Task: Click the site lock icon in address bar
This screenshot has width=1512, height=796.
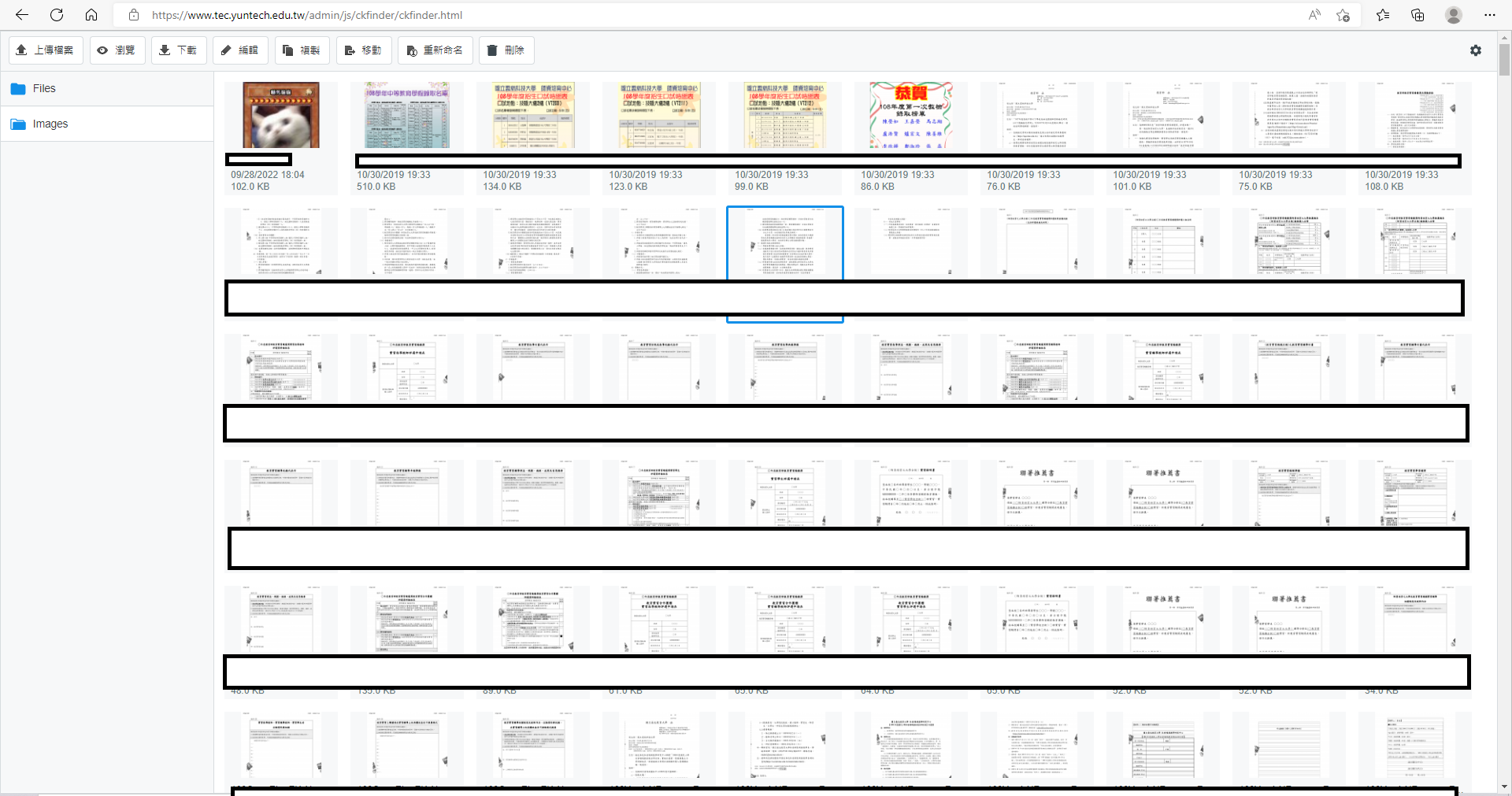Action: 134,15
